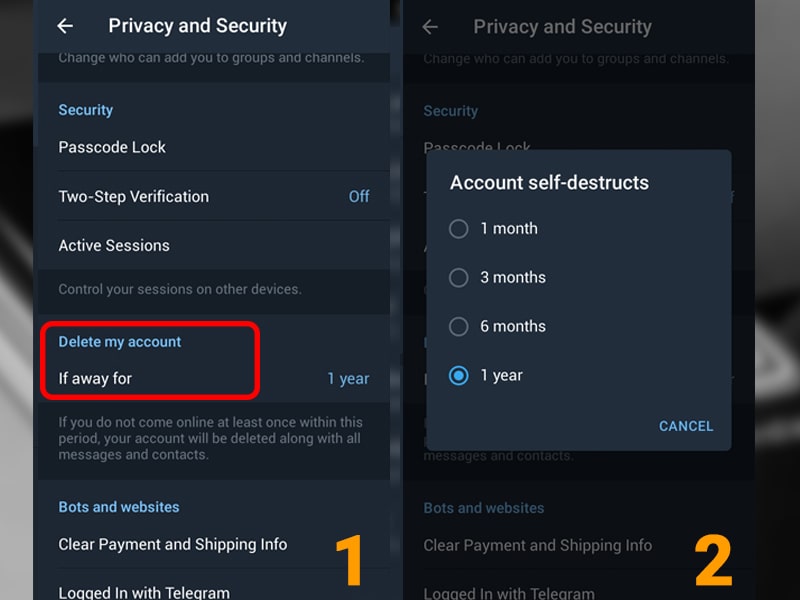The height and width of the screenshot is (600, 800).
Task: Tap the orange number 1 step marker
Action: tap(349, 559)
